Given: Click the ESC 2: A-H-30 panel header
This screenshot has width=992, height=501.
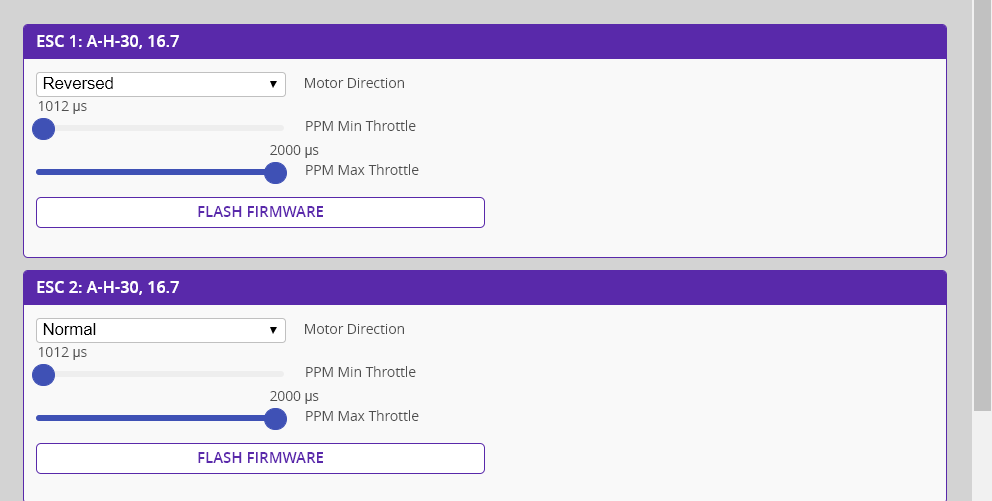Looking at the screenshot, I should pos(484,288).
